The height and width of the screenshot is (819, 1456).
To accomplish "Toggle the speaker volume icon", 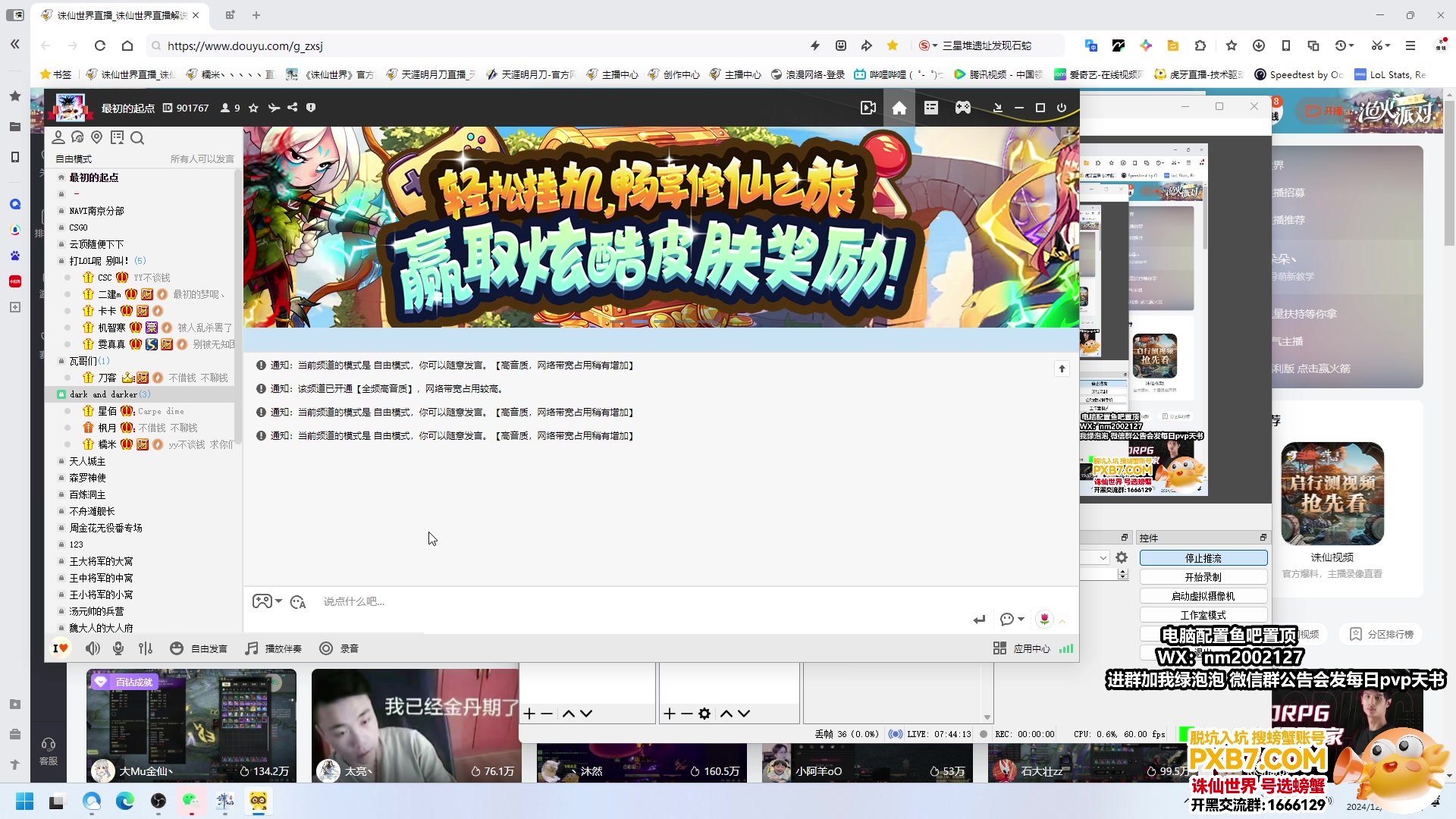I will pyautogui.click(x=93, y=648).
